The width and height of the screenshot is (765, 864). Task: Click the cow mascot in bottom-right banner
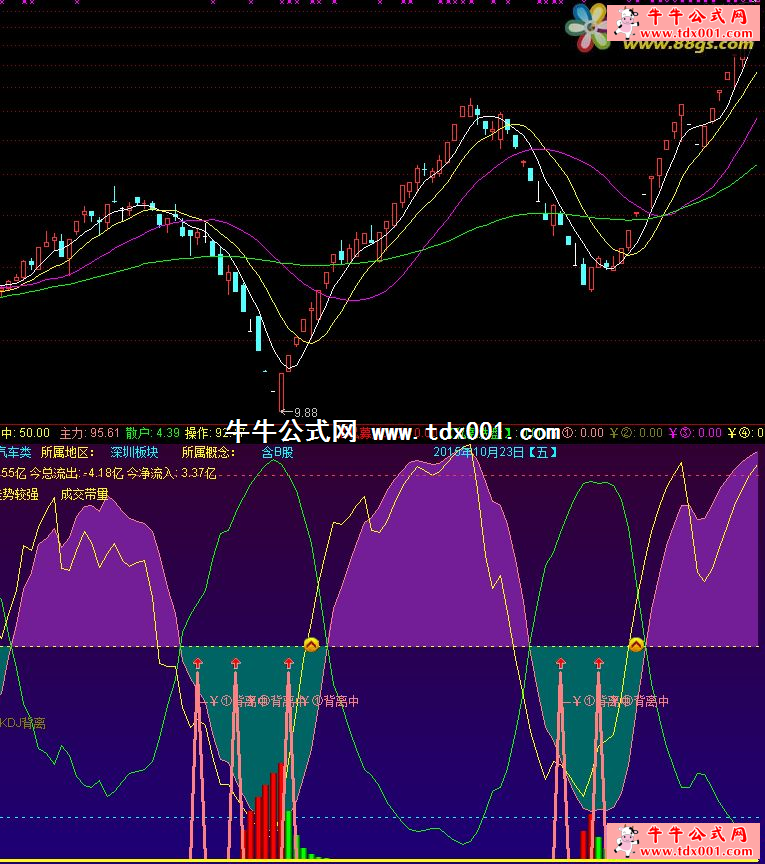pyautogui.click(x=628, y=841)
